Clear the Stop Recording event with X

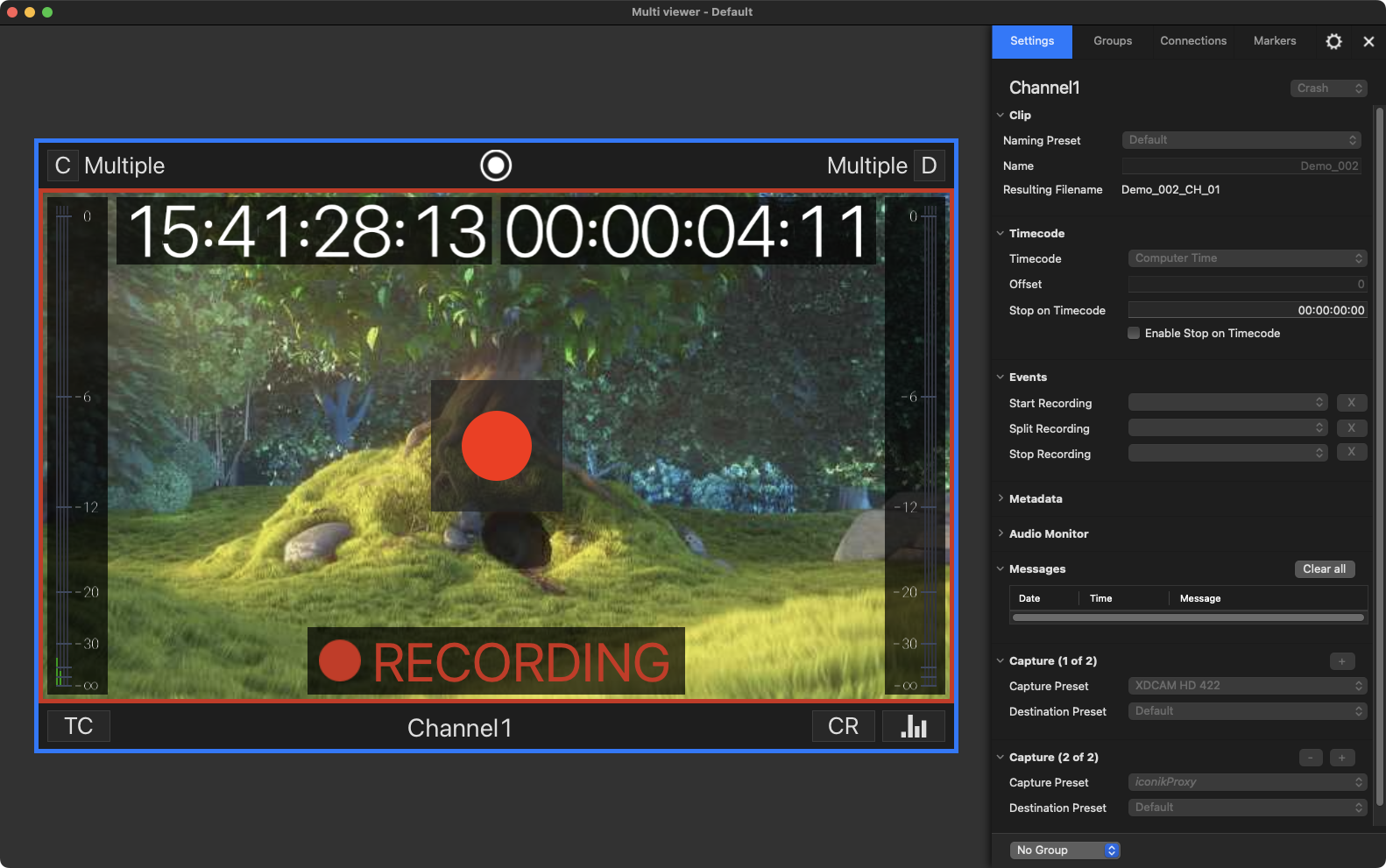(x=1352, y=454)
